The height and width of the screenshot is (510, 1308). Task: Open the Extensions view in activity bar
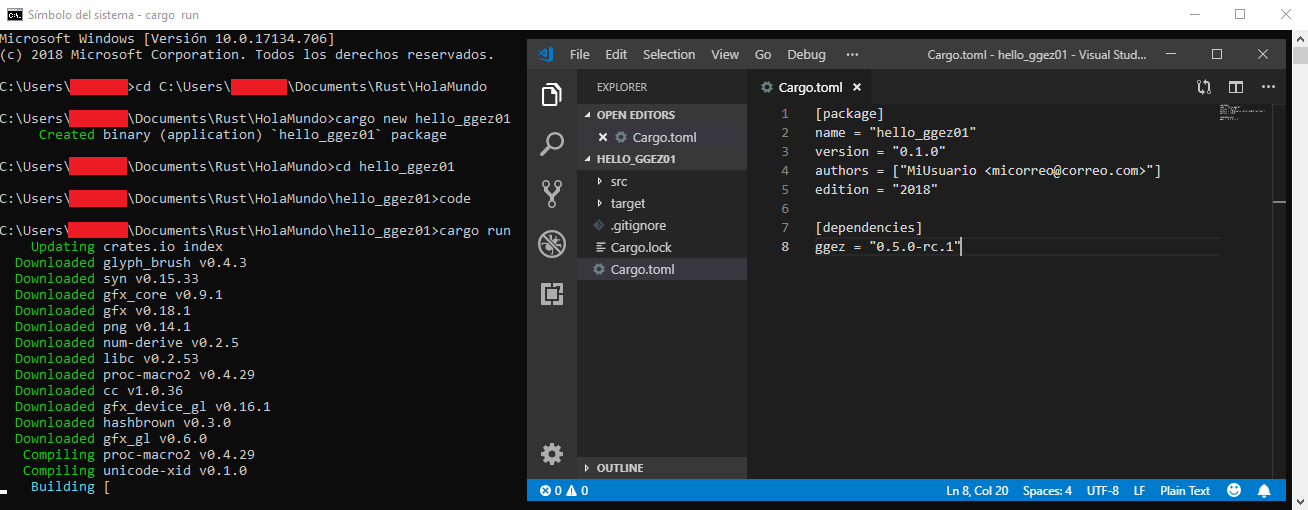pyautogui.click(x=551, y=293)
